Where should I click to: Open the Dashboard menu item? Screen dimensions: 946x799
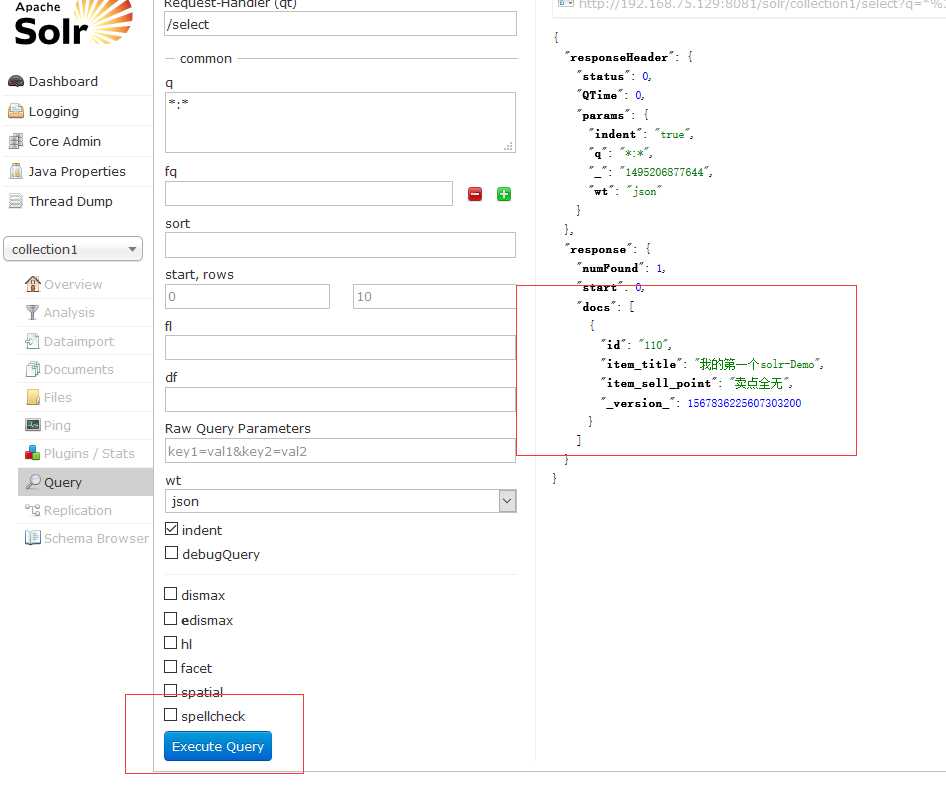tap(63, 81)
